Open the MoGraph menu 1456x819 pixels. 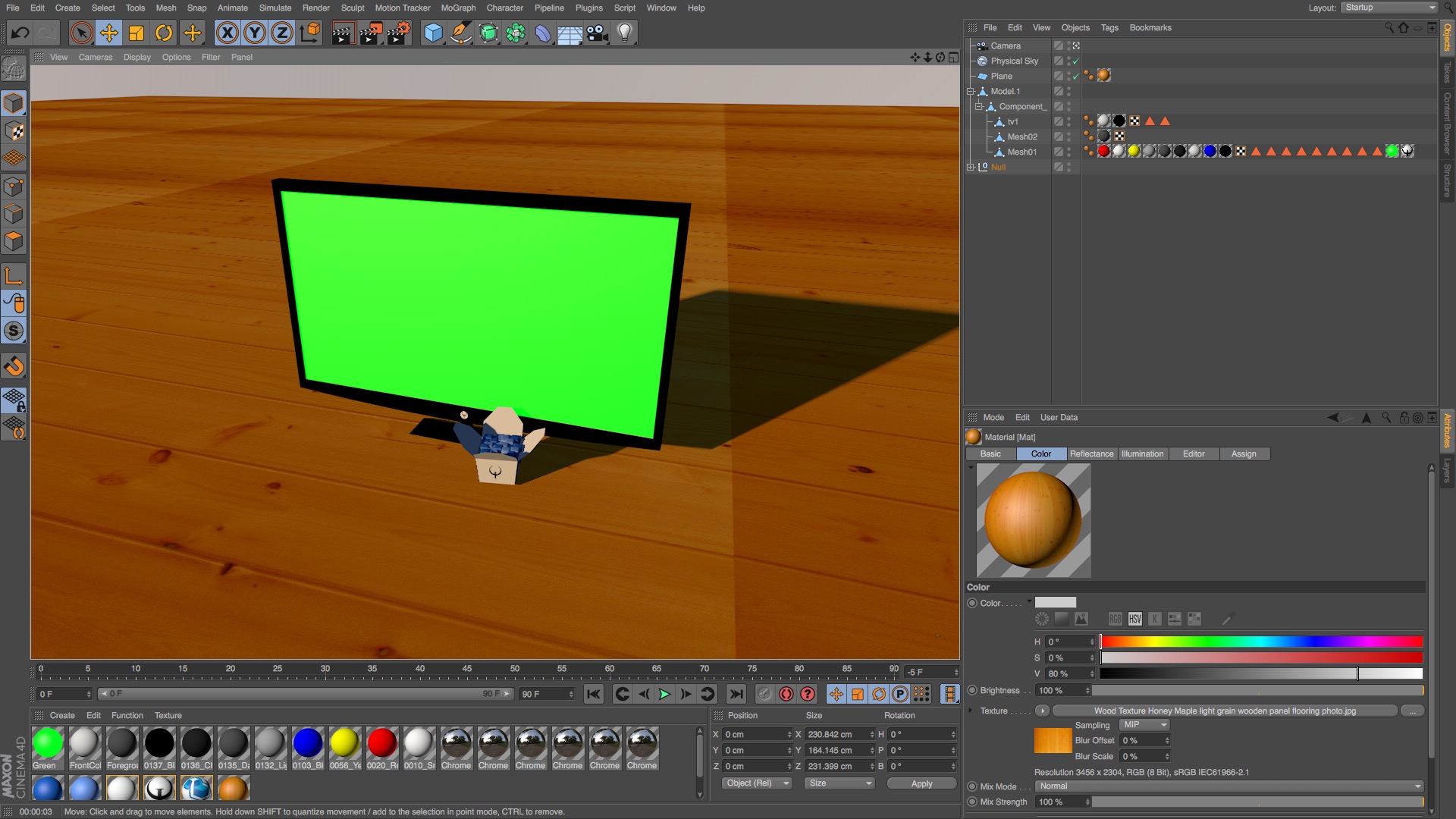pyautogui.click(x=457, y=8)
